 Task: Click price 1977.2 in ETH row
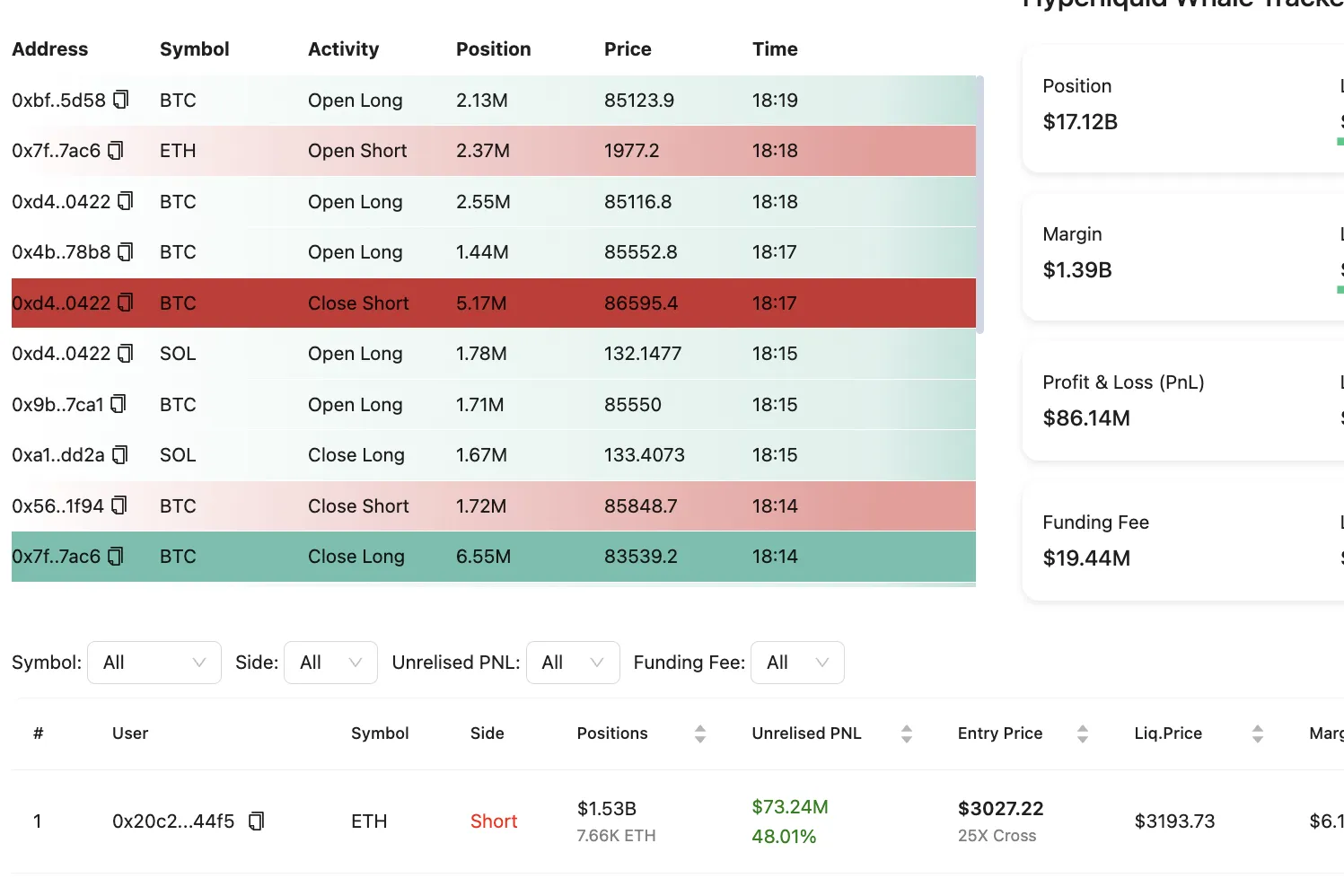point(632,151)
